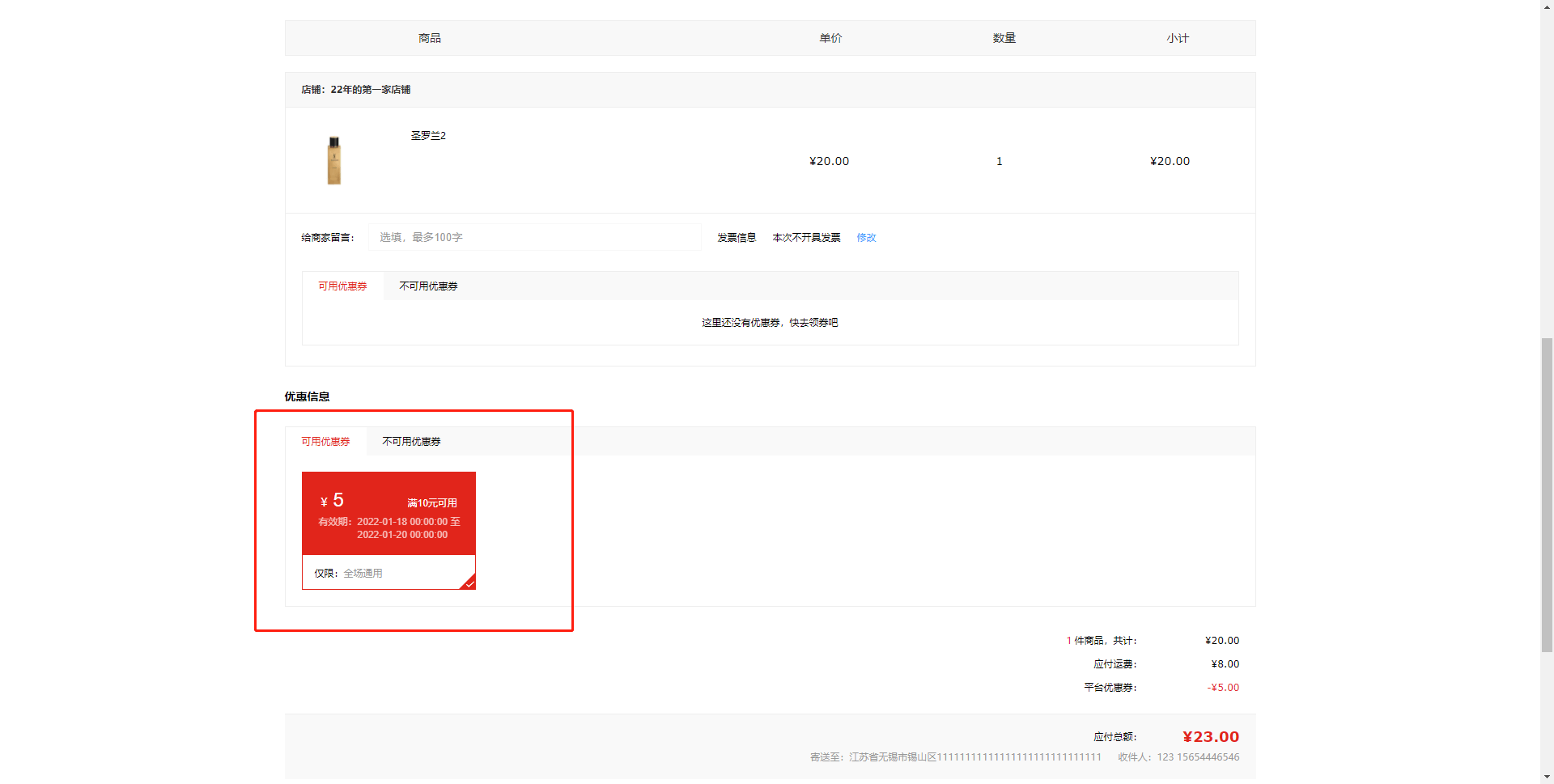
Task: Select 可用优惠券 tab under 优惠信息
Action: click(325, 441)
